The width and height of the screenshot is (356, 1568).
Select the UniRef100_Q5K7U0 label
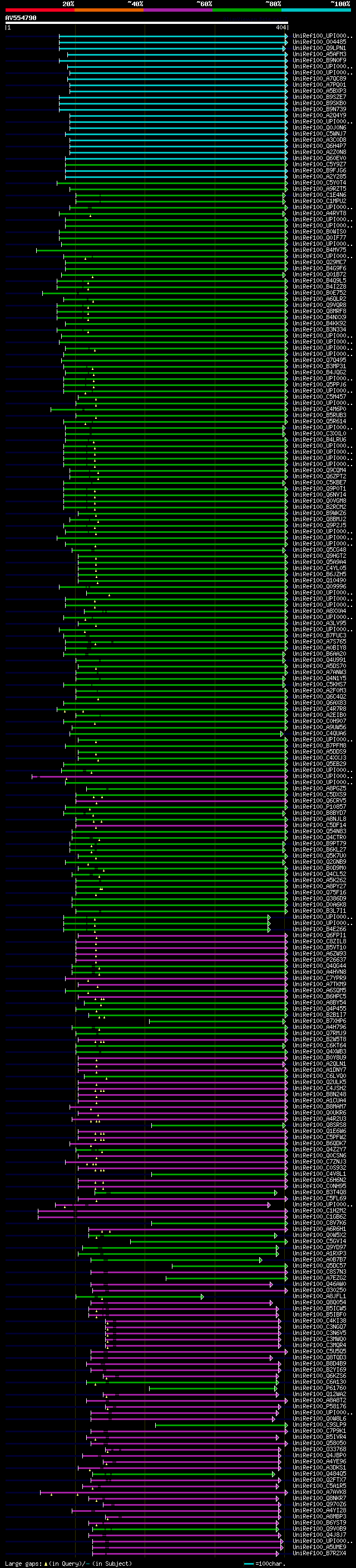pyautogui.click(x=319, y=856)
